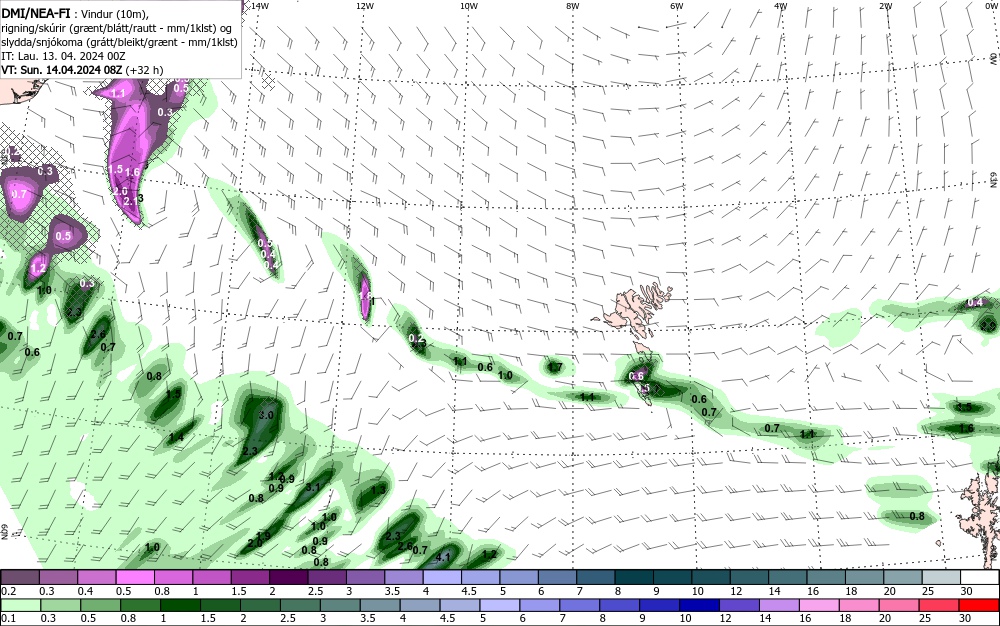Click the red-pink swatch labeled 25
This screenshot has width=1000, height=626.
[x=938, y=605]
